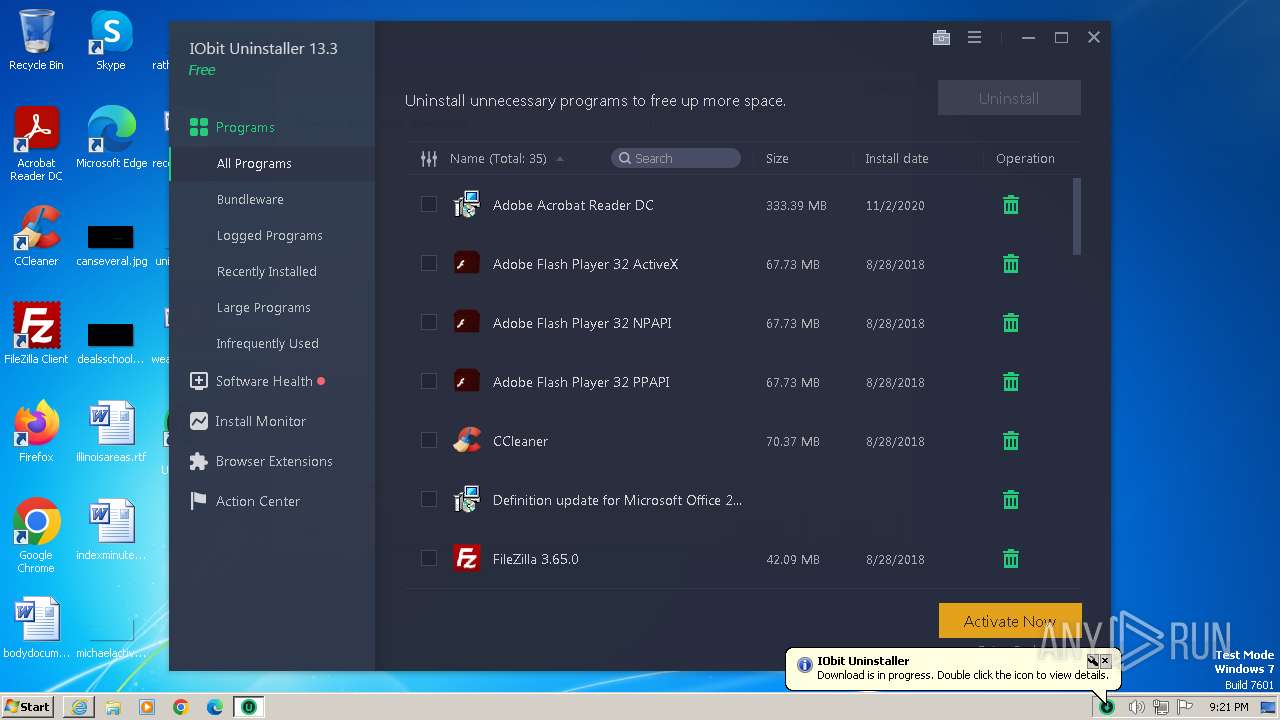
Task: Click trash icon for Definition update row
Action: (1011, 500)
